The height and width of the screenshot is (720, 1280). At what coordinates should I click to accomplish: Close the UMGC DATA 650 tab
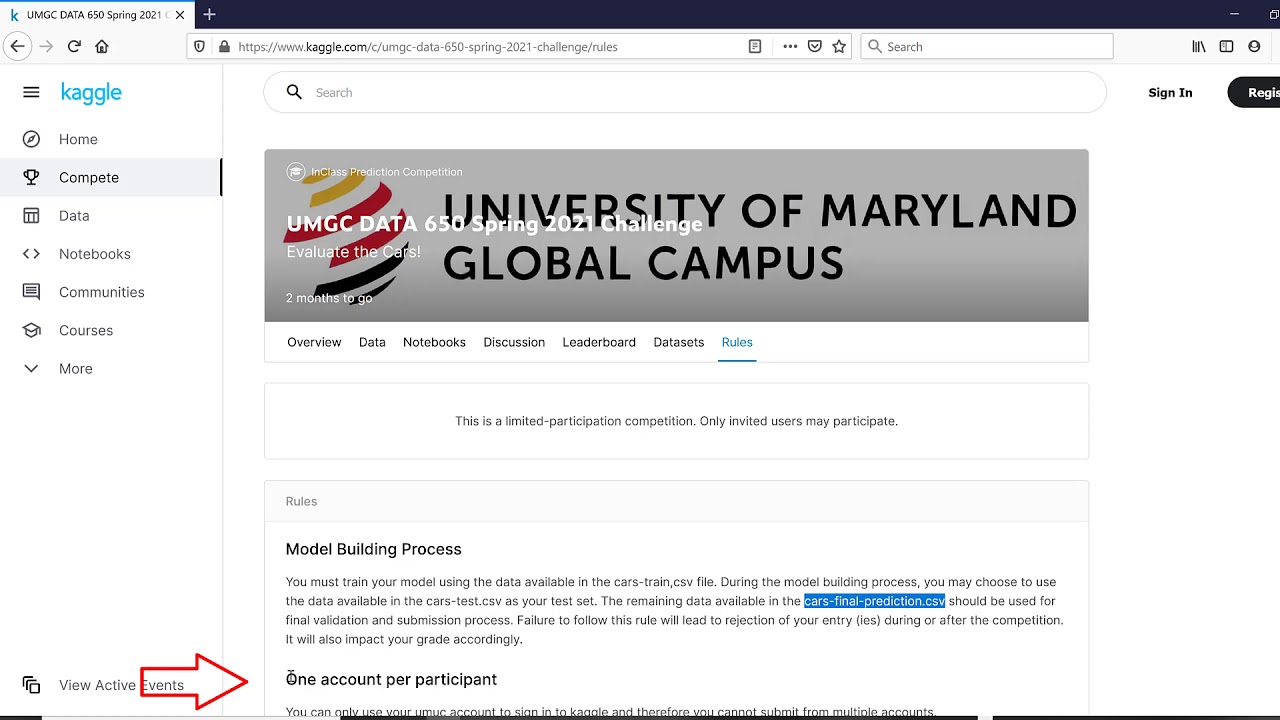point(180,15)
